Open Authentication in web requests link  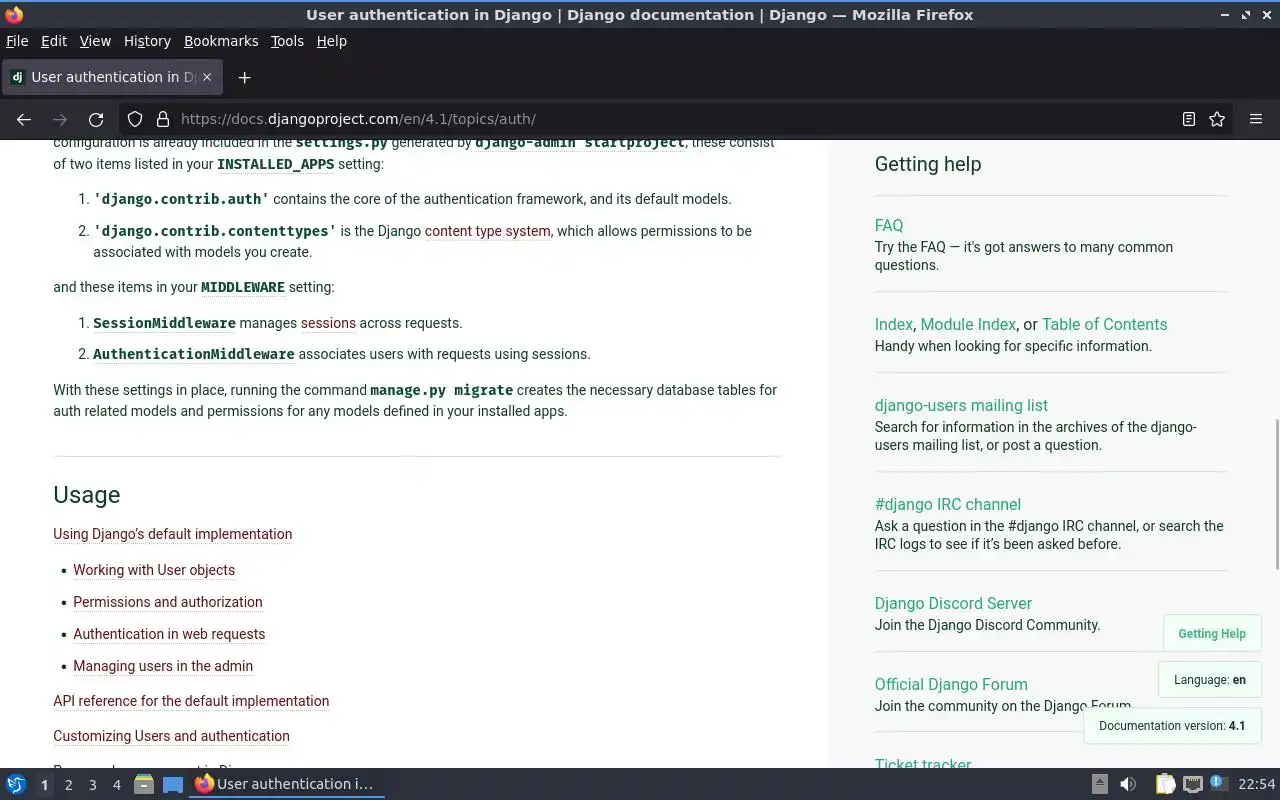[169, 634]
